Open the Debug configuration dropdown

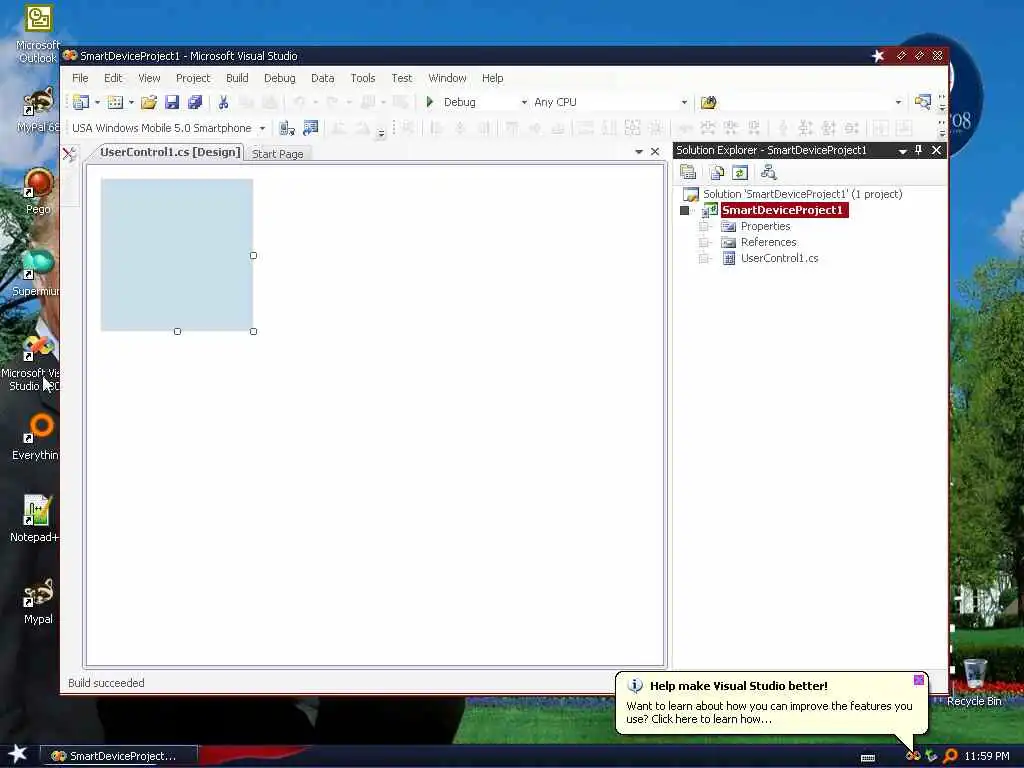coord(524,102)
